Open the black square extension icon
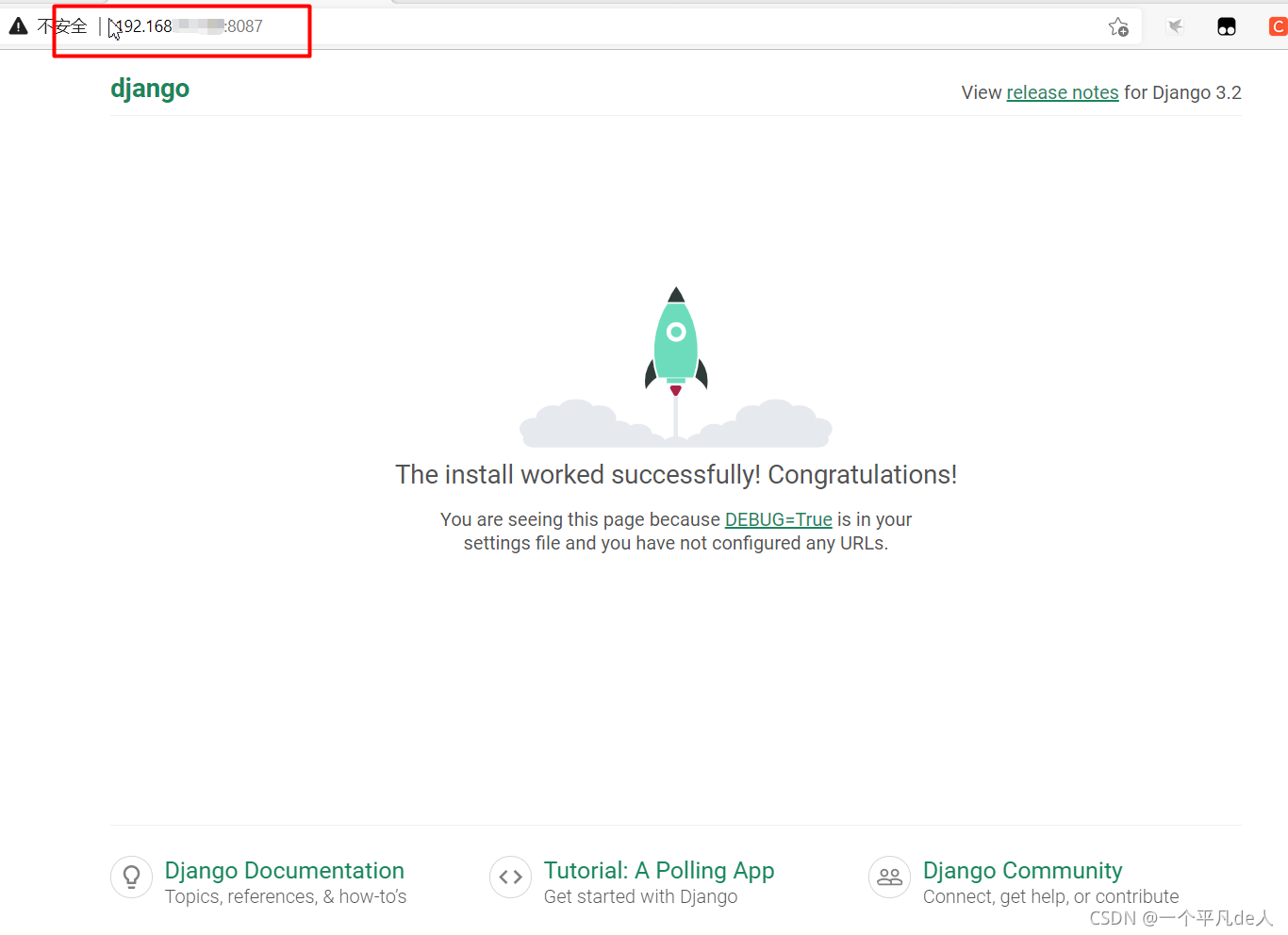This screenshot has height=935, width=1288. (1227, 26)
